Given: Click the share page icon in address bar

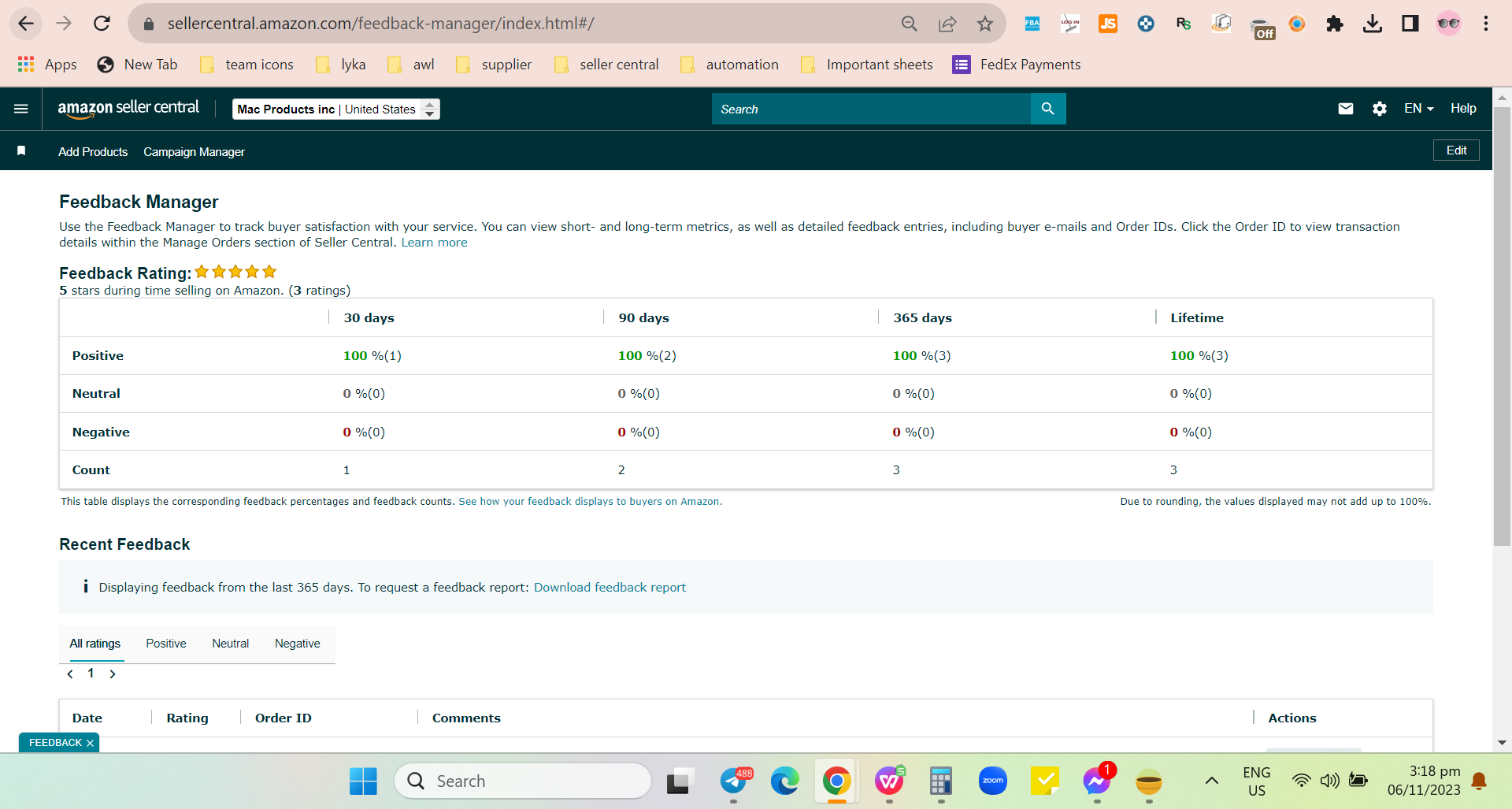Looking at the screenshot, I should point(947,24).
